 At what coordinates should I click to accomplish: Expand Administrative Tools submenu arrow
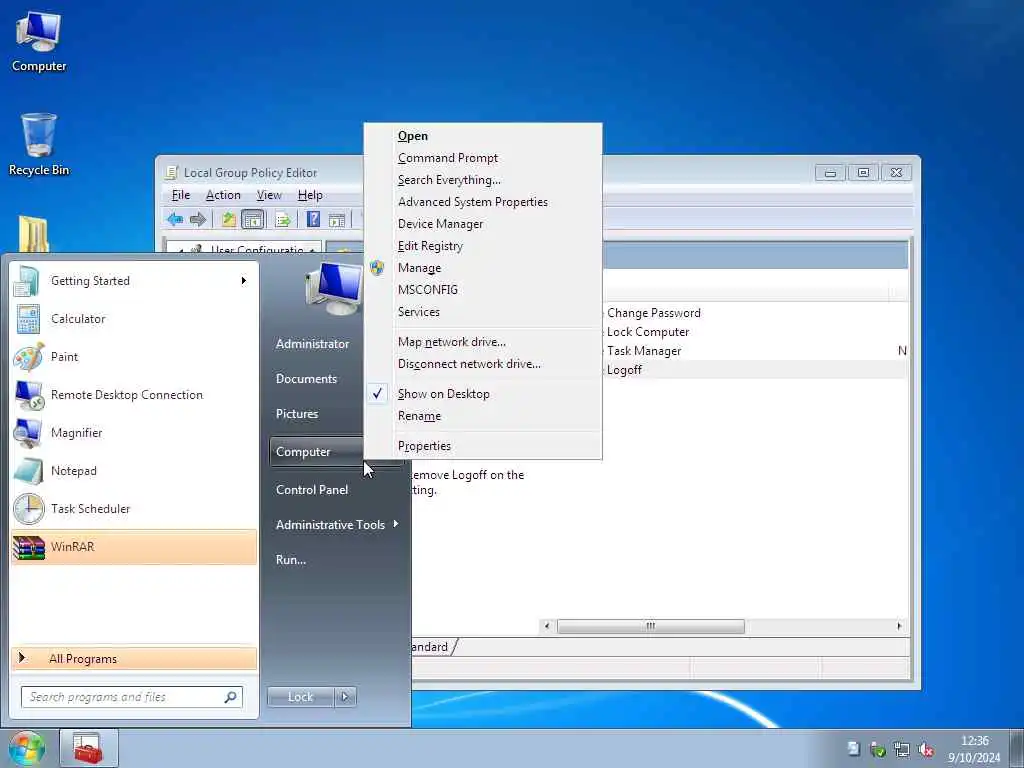pos(396,524)
